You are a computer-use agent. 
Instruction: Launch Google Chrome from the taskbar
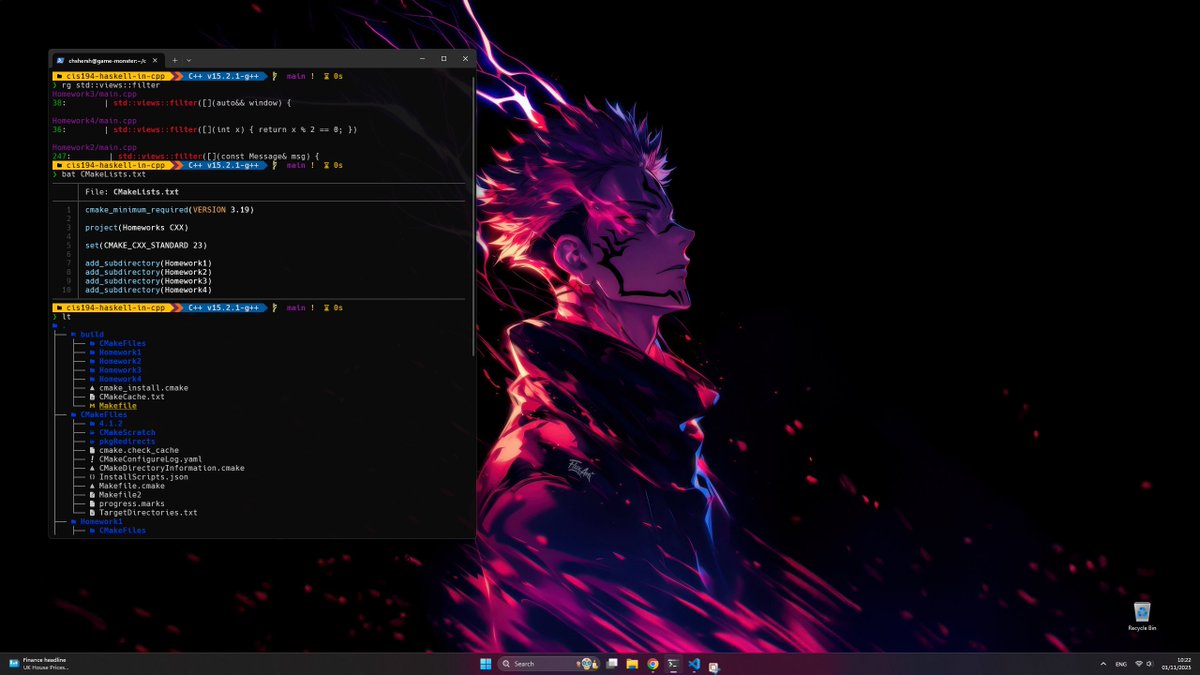[x=653, y=664]
